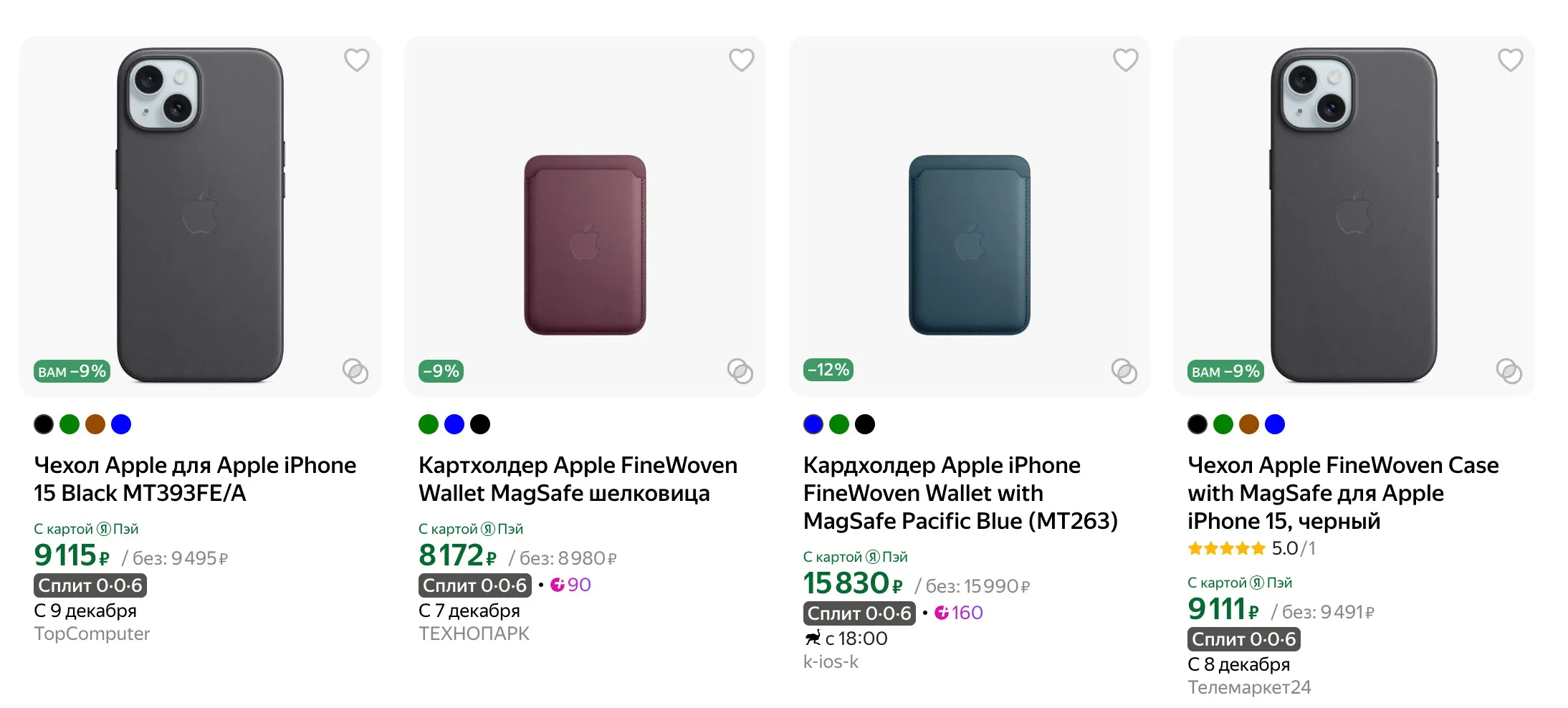
Task: Click compare icon on Pacific Blue cardholder
Action: (x=1124, y=371)
